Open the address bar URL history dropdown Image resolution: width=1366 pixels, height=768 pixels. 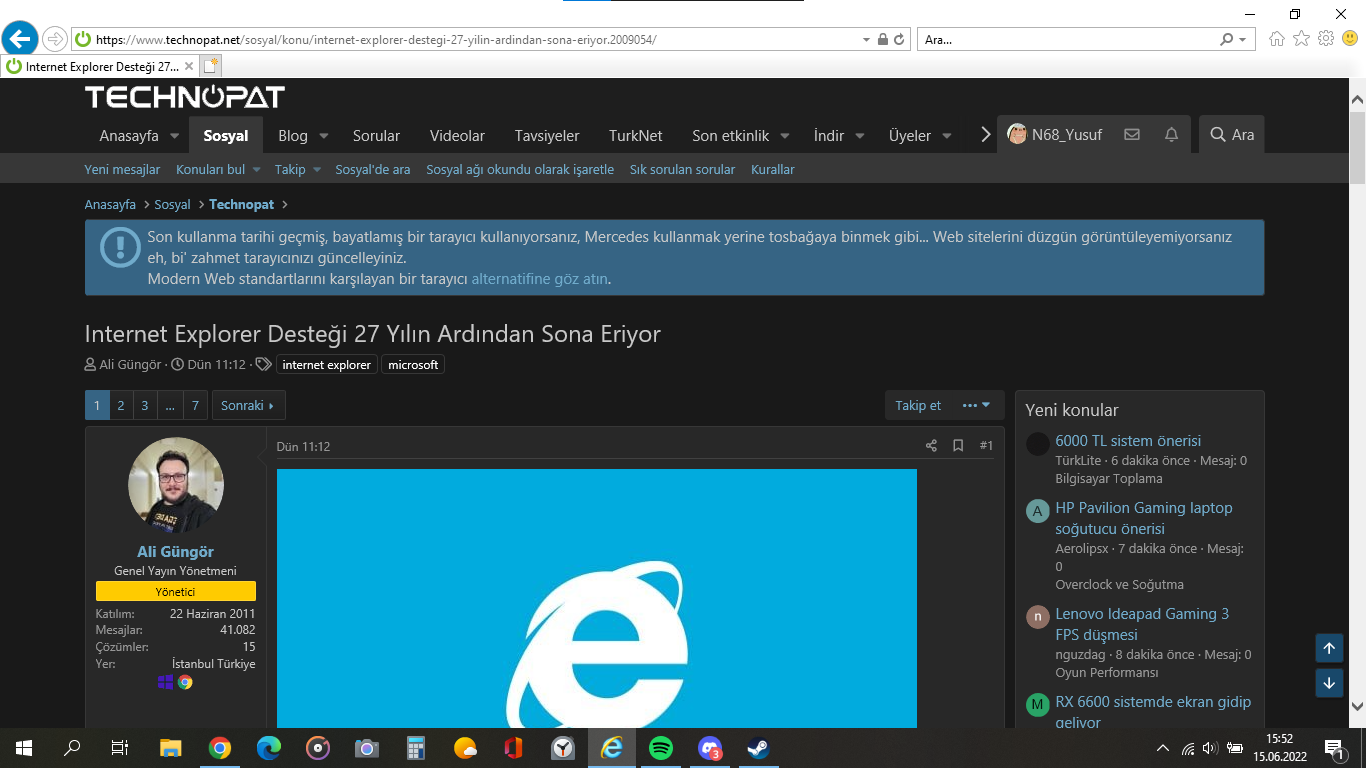pos(866,40)
